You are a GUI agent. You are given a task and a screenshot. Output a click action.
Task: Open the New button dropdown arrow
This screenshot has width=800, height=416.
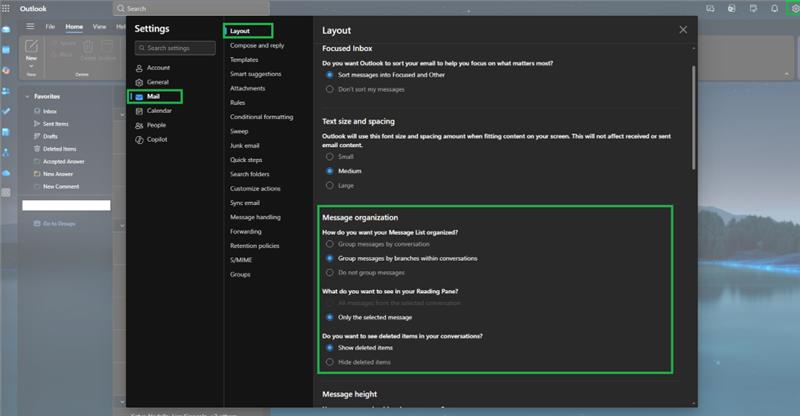point(31,66)
